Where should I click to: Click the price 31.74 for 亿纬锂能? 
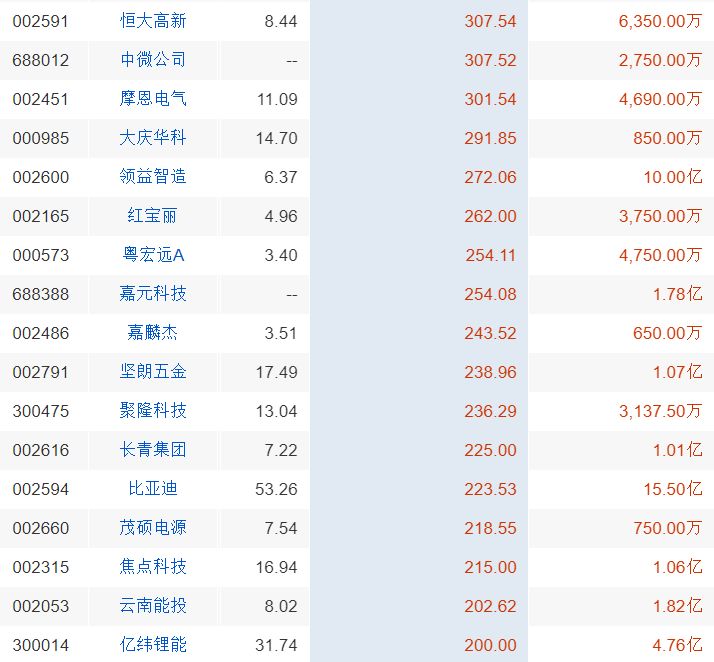point(276,646)
